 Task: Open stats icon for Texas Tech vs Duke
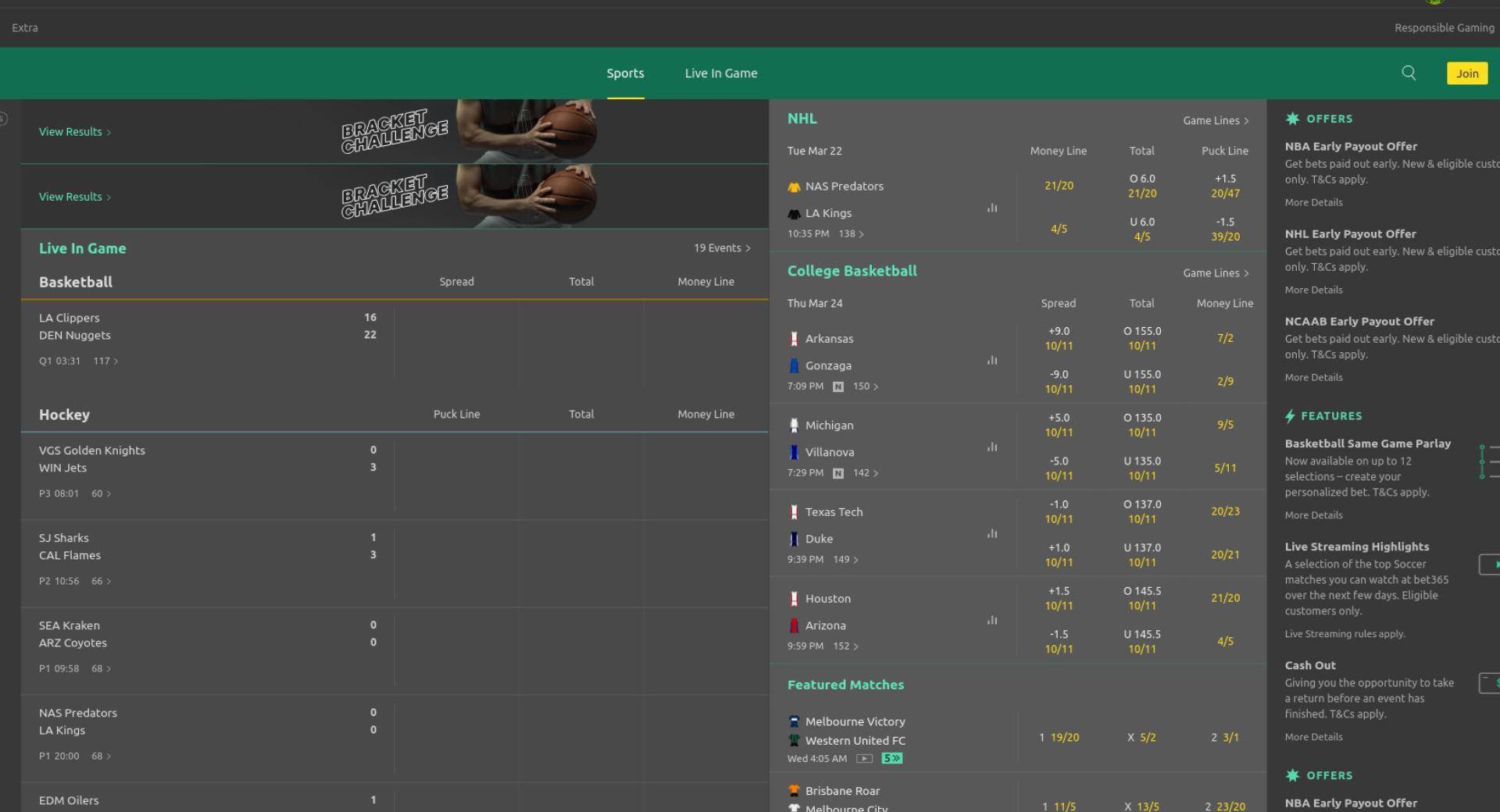point(992,533)
